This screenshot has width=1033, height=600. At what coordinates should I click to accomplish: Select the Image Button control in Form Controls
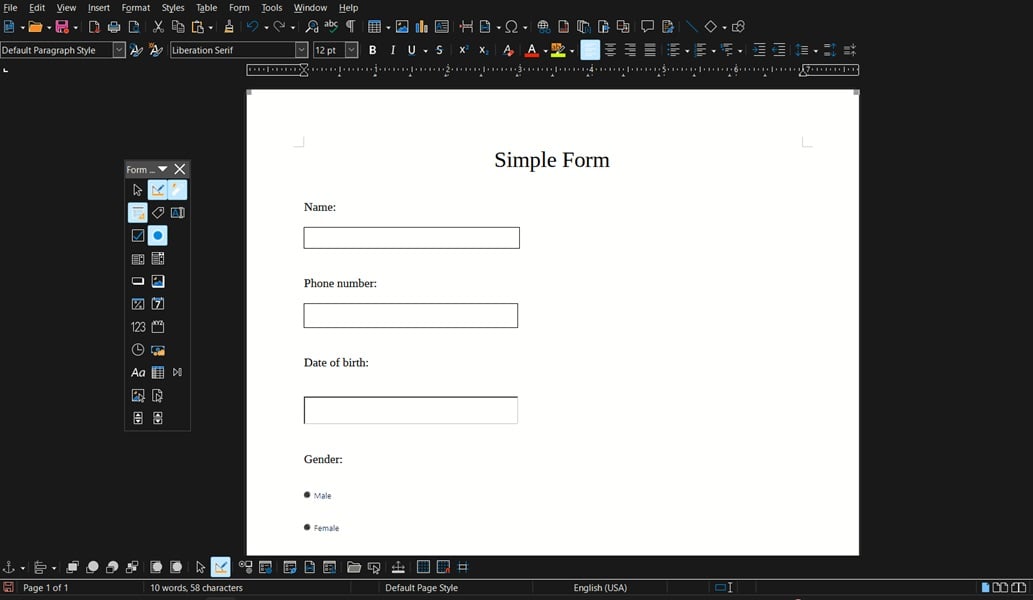(157, 281)
